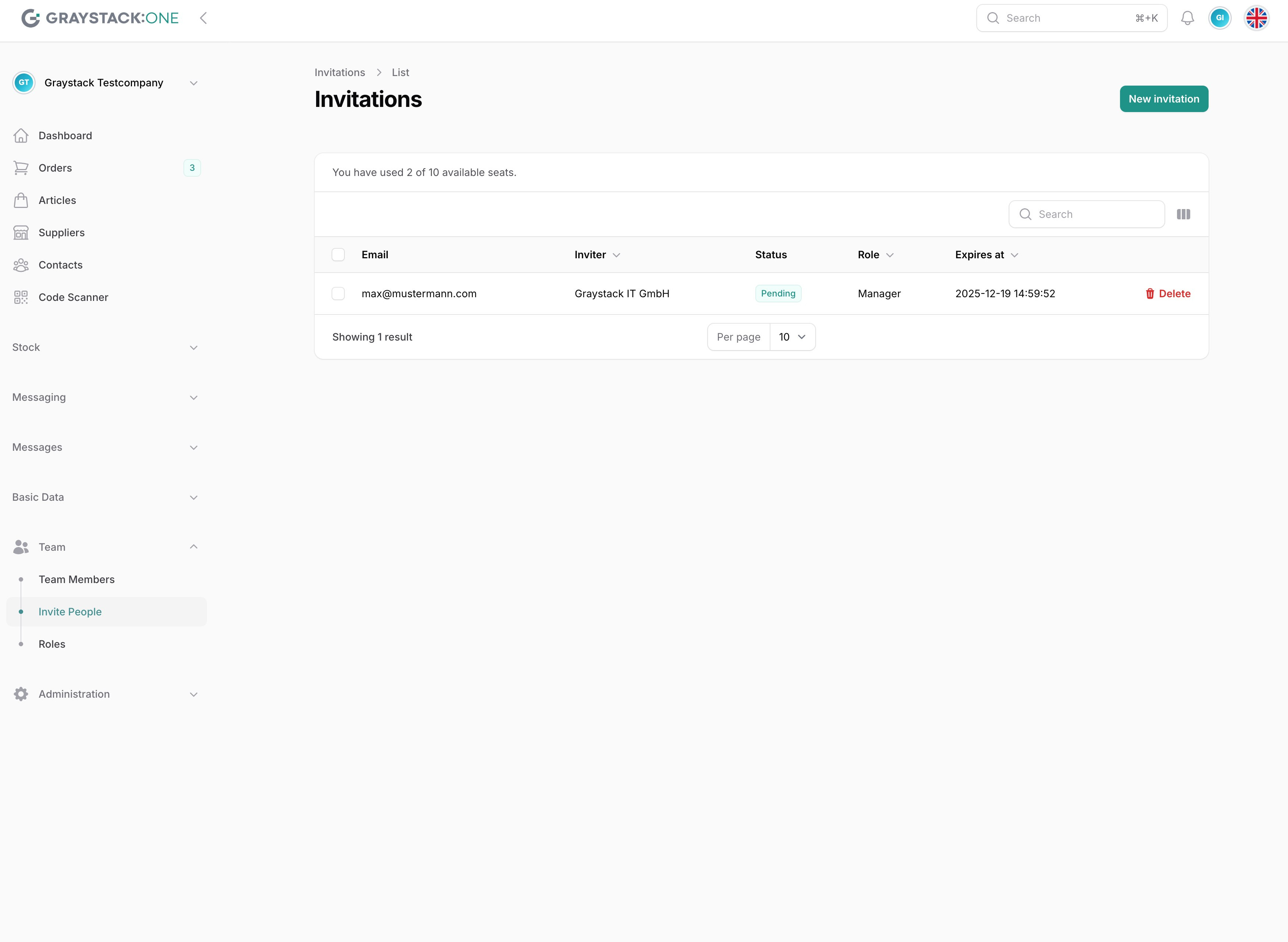
Task: Click the New invitation button
Action: point(1163,99)
